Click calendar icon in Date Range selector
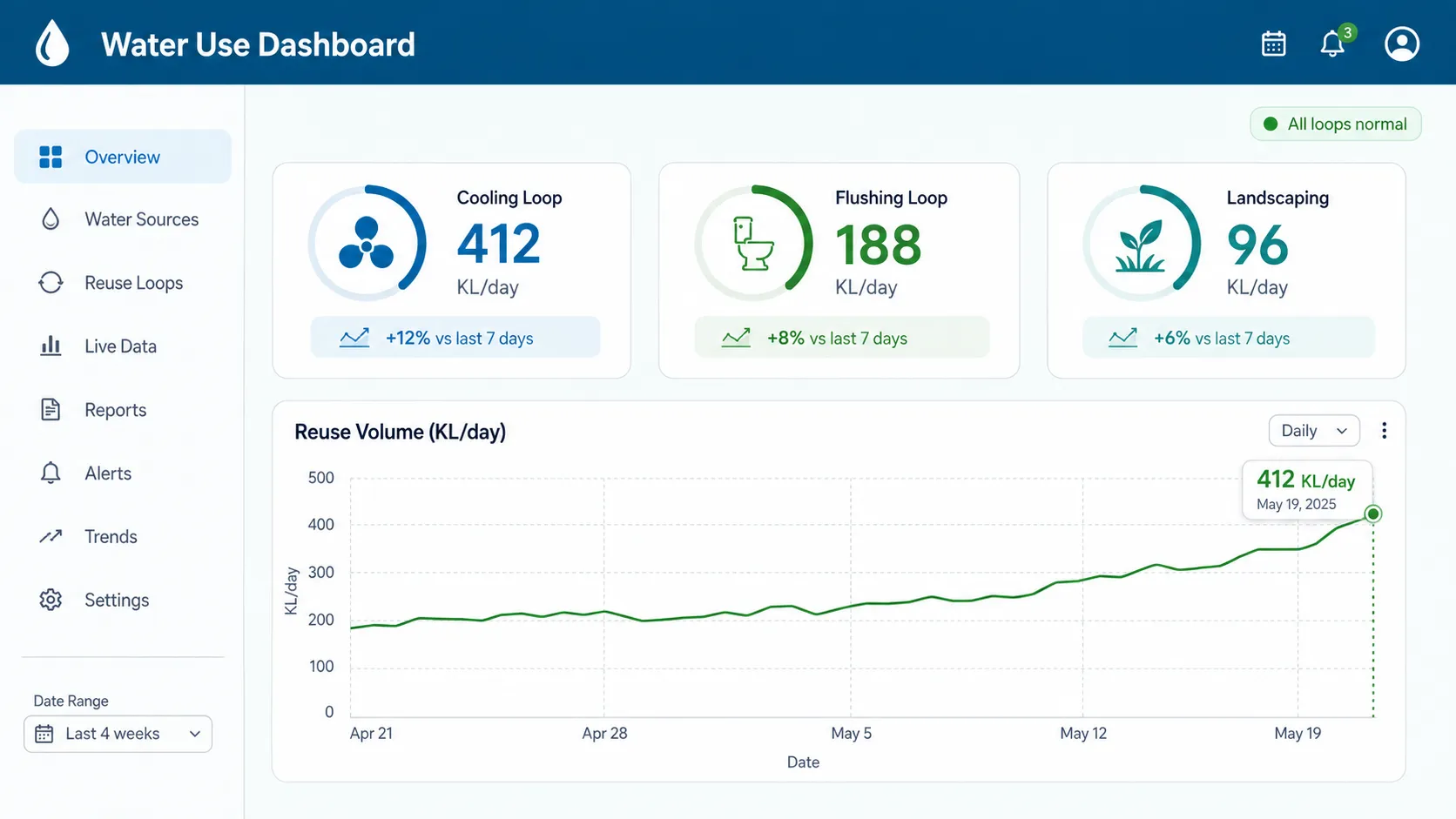Screen dimensions: 1456x819 44,734
